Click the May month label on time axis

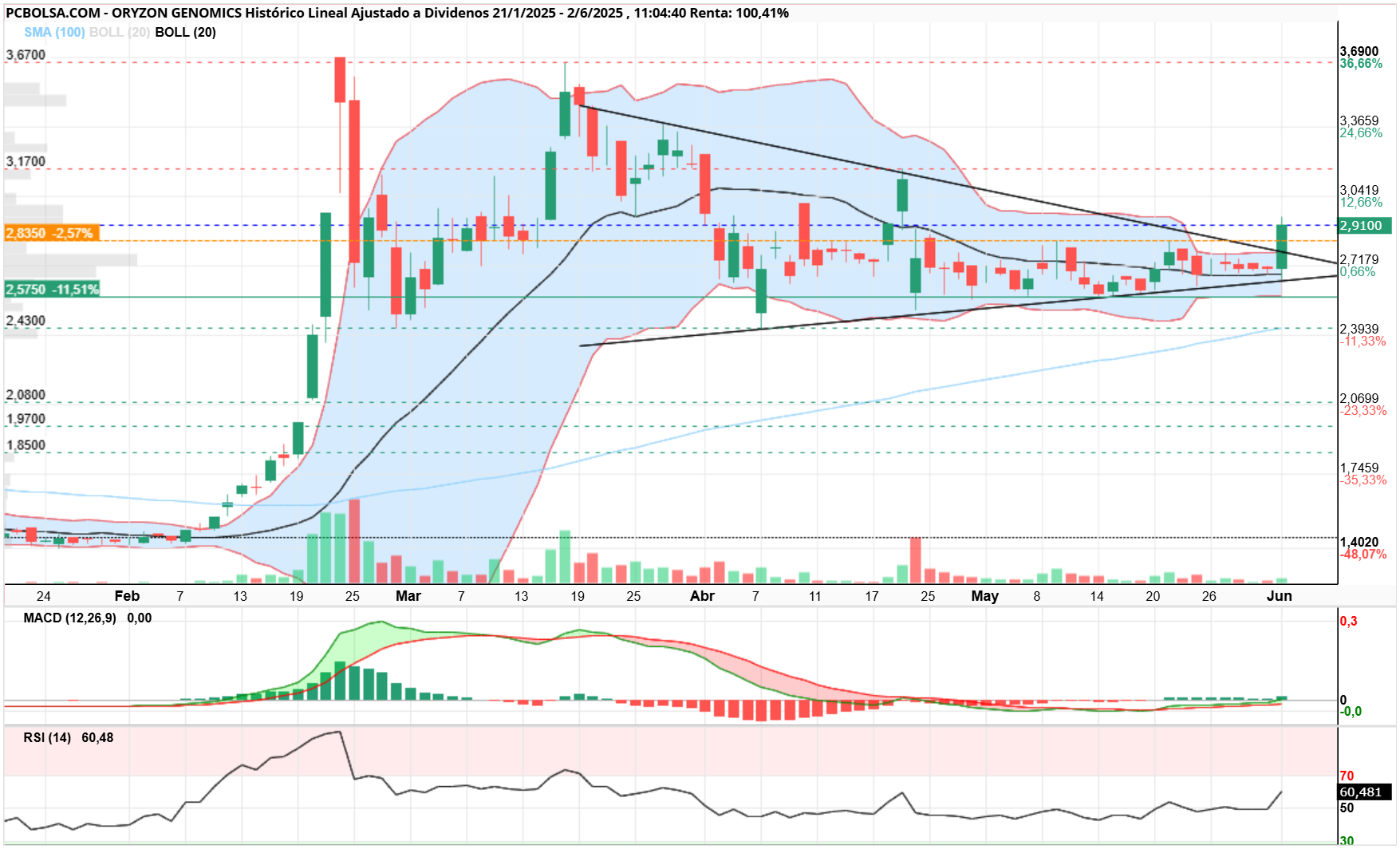tap(985, 596)
